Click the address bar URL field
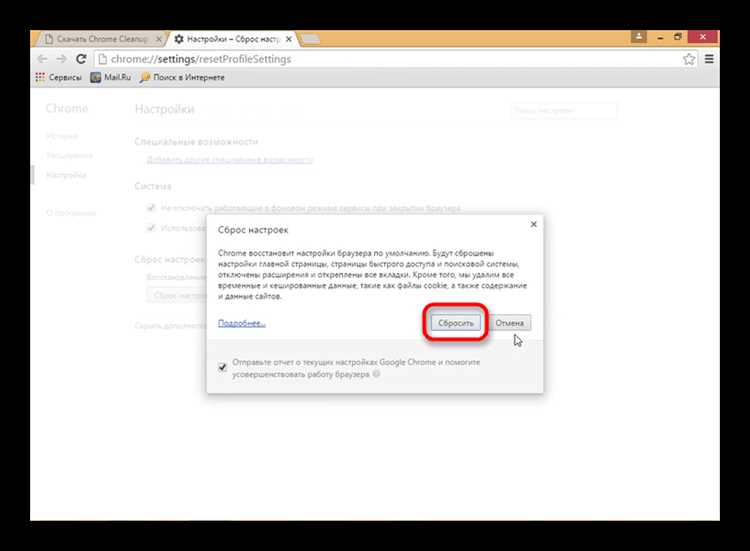 [388, 59]
